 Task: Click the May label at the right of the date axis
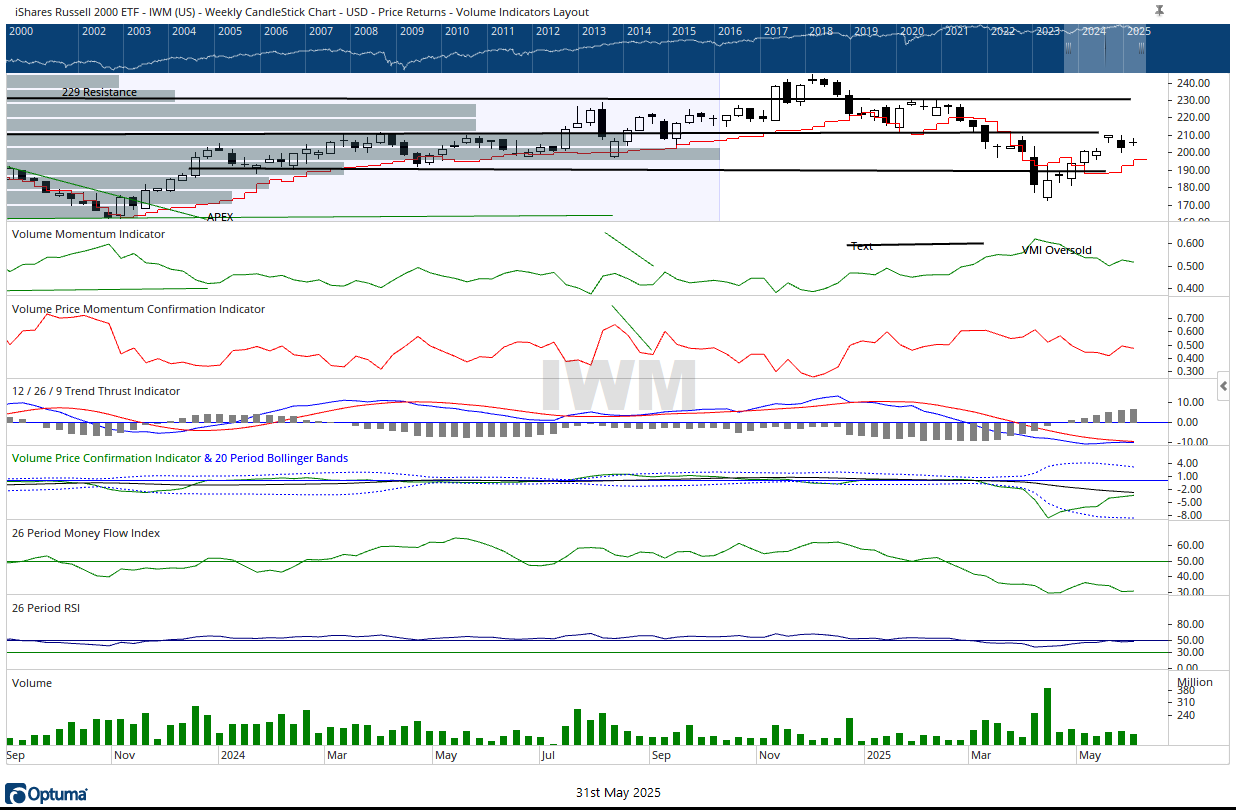tap(1089, 756)
